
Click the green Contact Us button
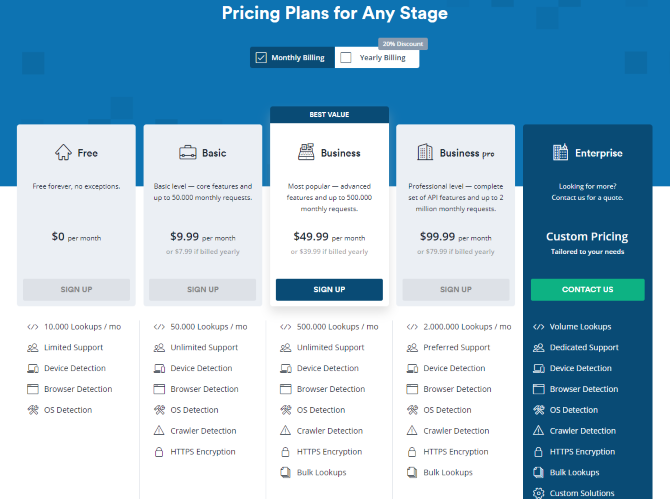[x=588, y=289]
